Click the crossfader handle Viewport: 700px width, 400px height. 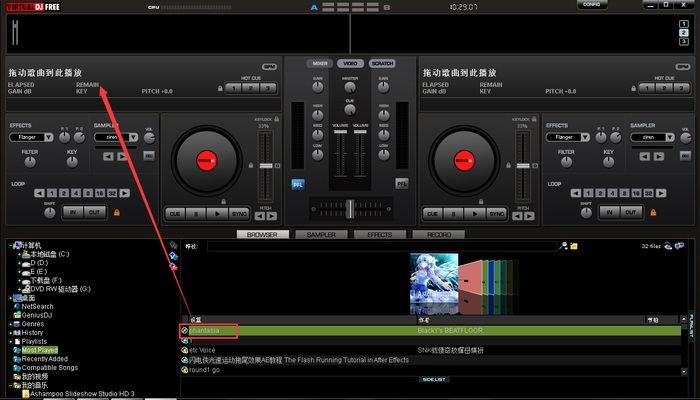pyautogui.click(x=349, y=206)
